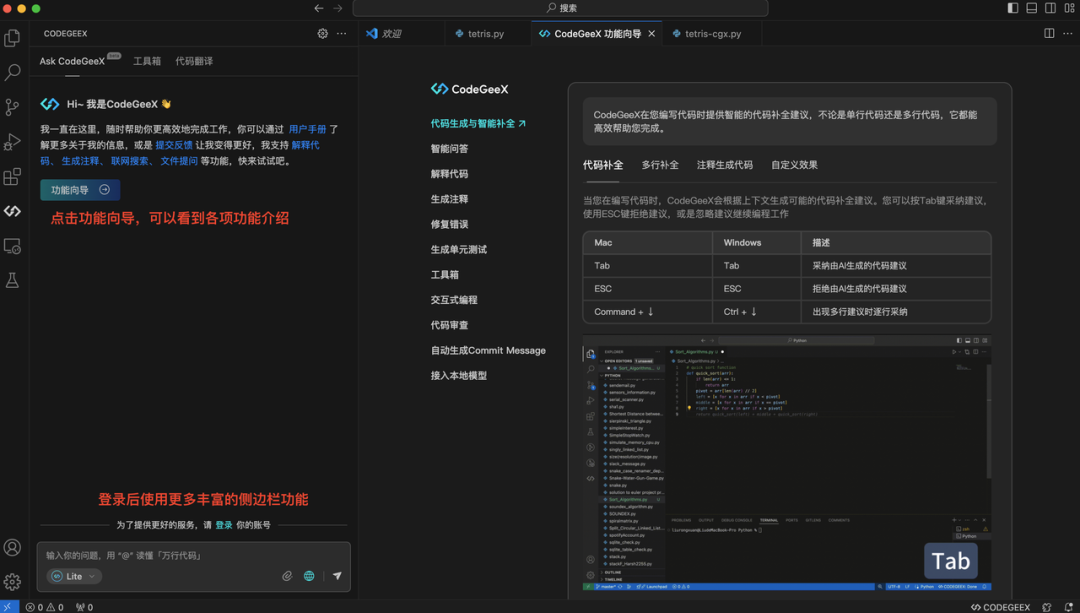Open the Search view in activity bar
1080x613 pixels.
click(12, 72)
